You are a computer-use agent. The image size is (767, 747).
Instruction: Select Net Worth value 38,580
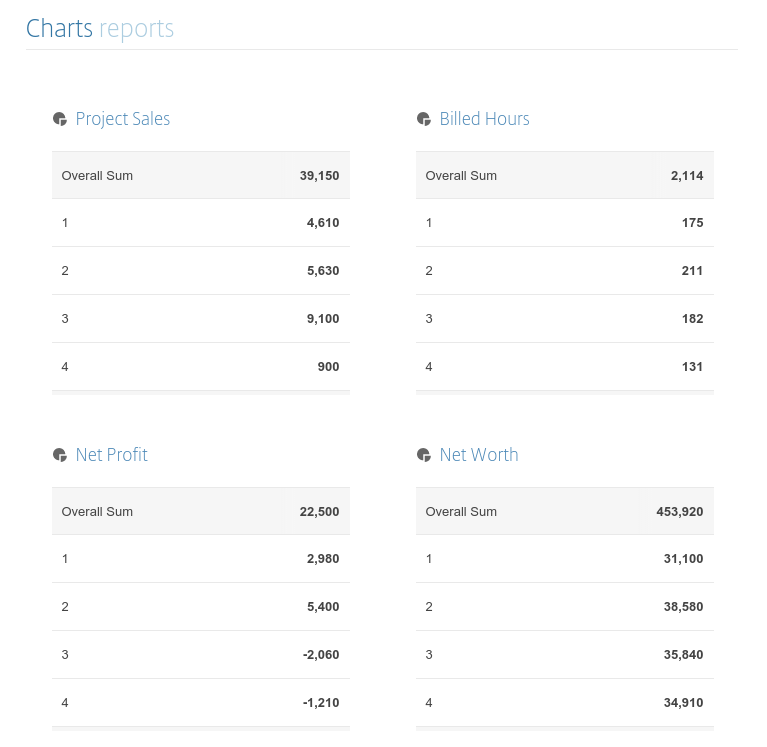pyautogui.click(x=683, y=607)
